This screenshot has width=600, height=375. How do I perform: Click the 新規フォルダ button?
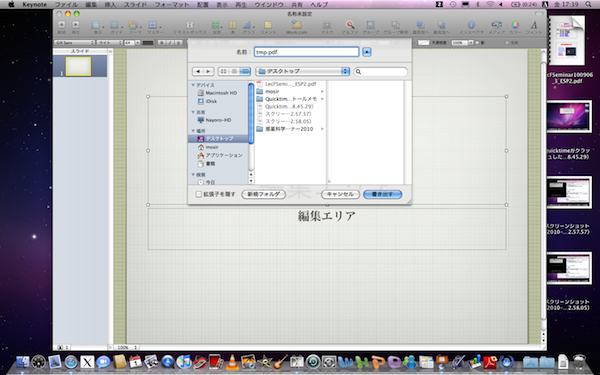coord(264,194)
